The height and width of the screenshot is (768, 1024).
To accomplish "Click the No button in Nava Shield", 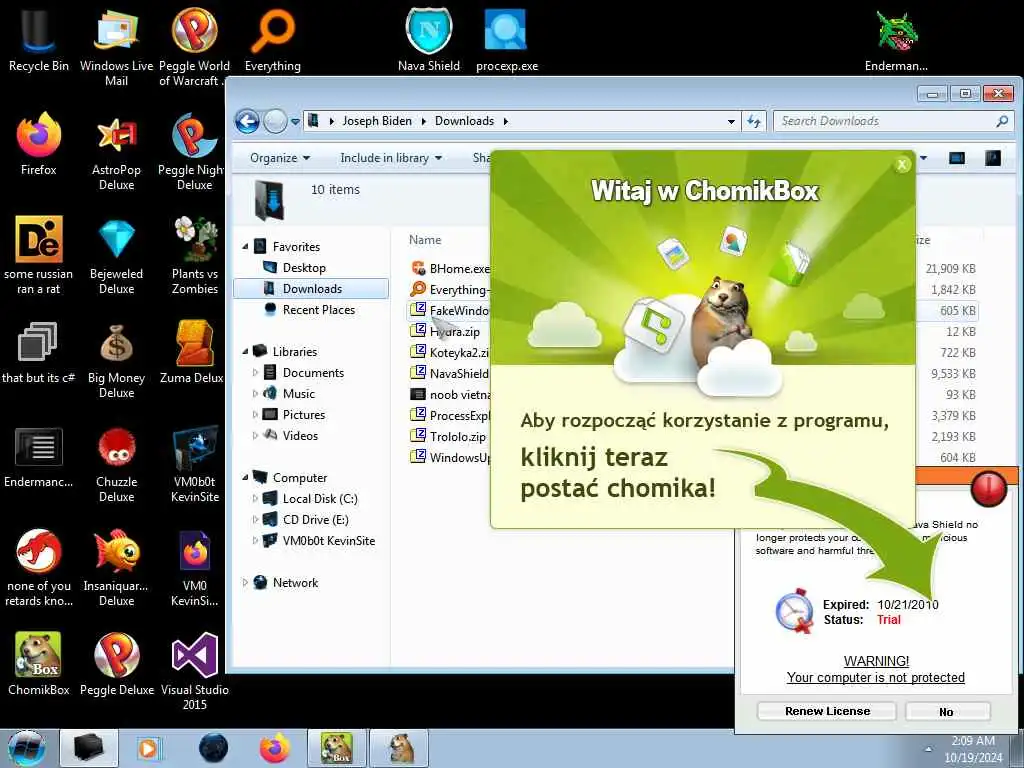I will [947, 711].
